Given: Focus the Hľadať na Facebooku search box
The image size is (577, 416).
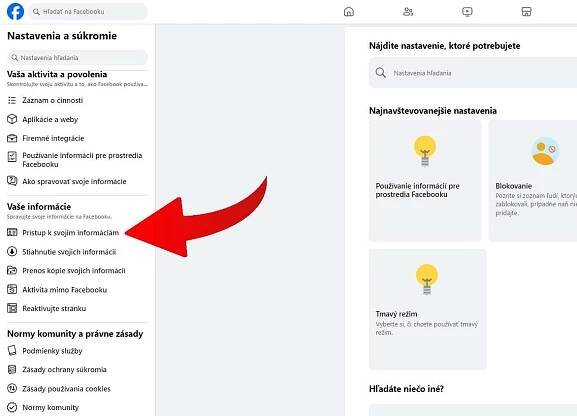Looking at the screenshot, I should [x=88, y=12].
